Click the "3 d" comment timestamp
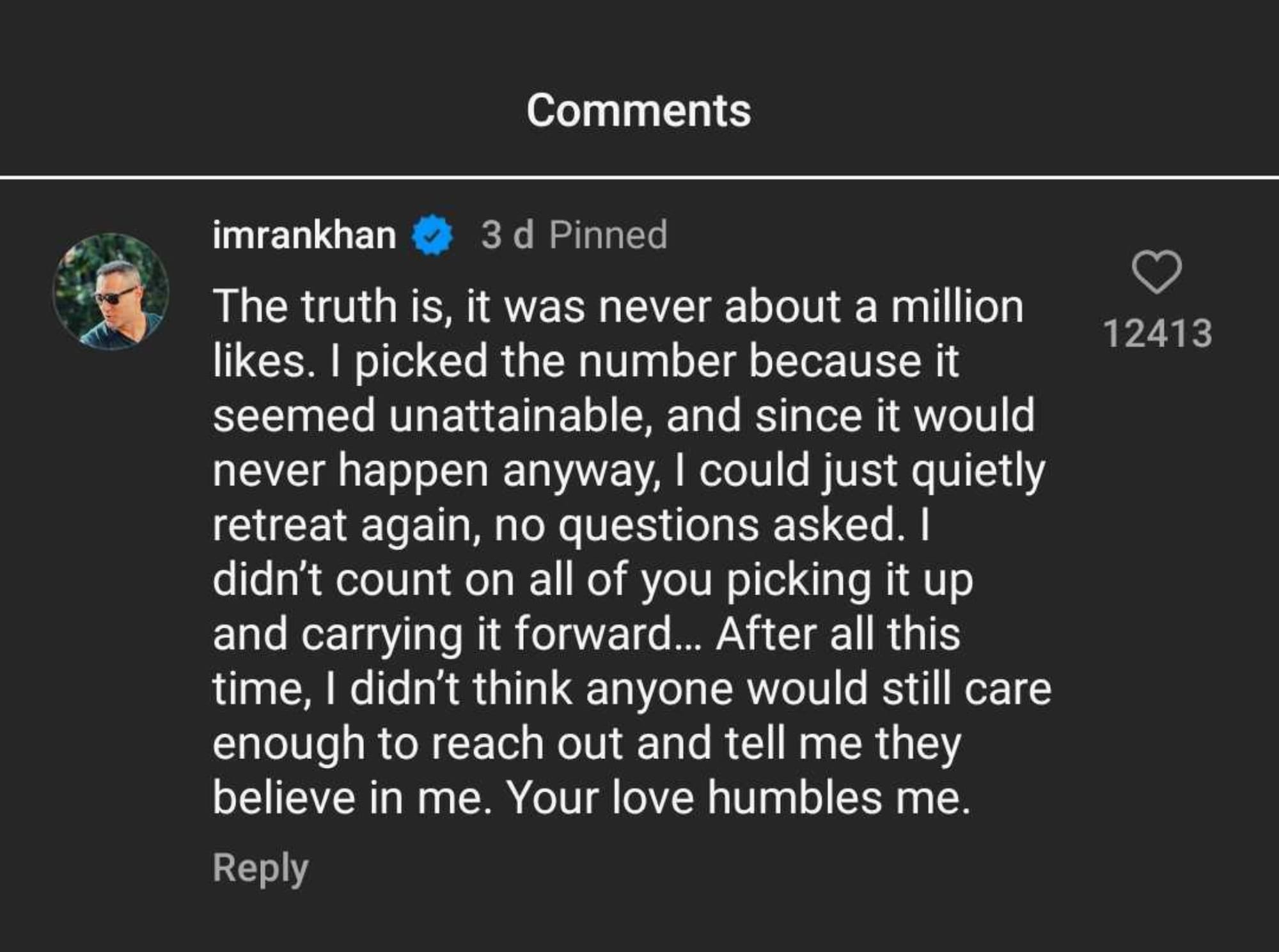Image resolution: width=1279 pixels, height=952 pixels. click(x=507, y=235)
